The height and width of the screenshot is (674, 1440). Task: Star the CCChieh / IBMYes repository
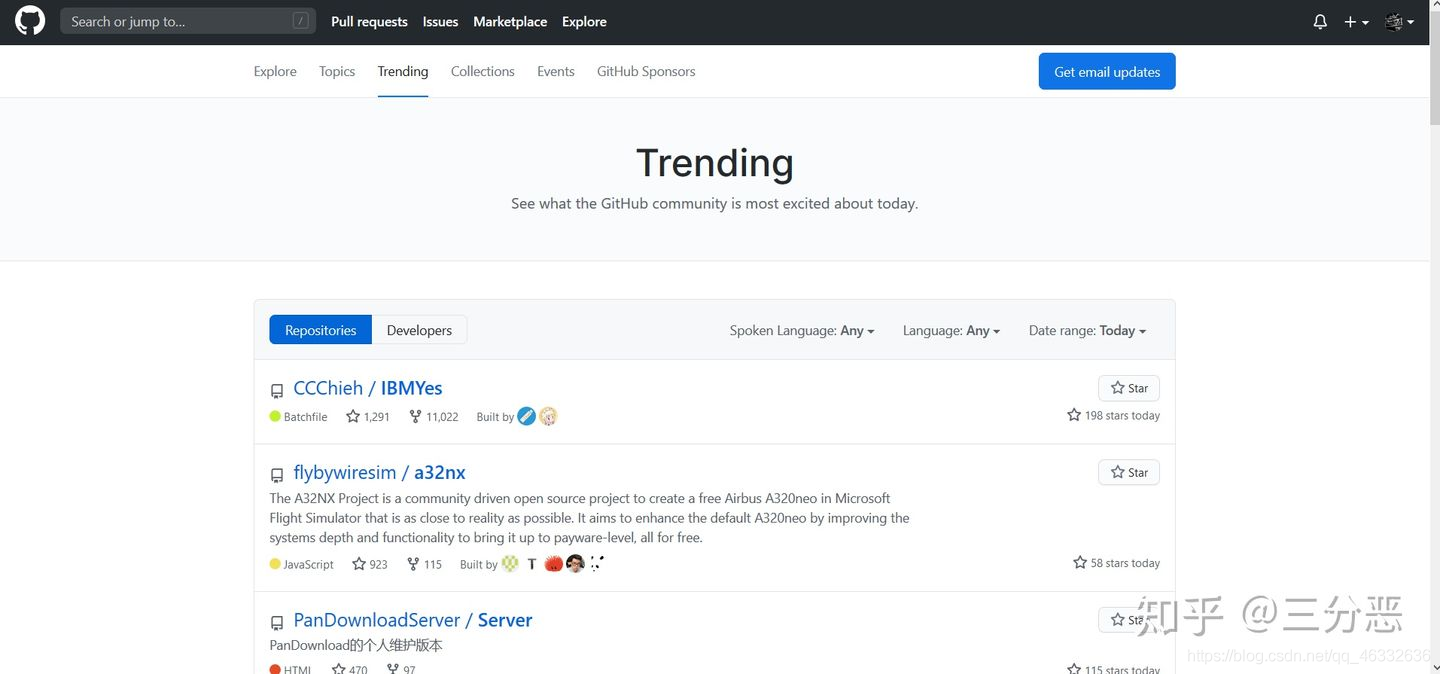tap(1129, 388)
